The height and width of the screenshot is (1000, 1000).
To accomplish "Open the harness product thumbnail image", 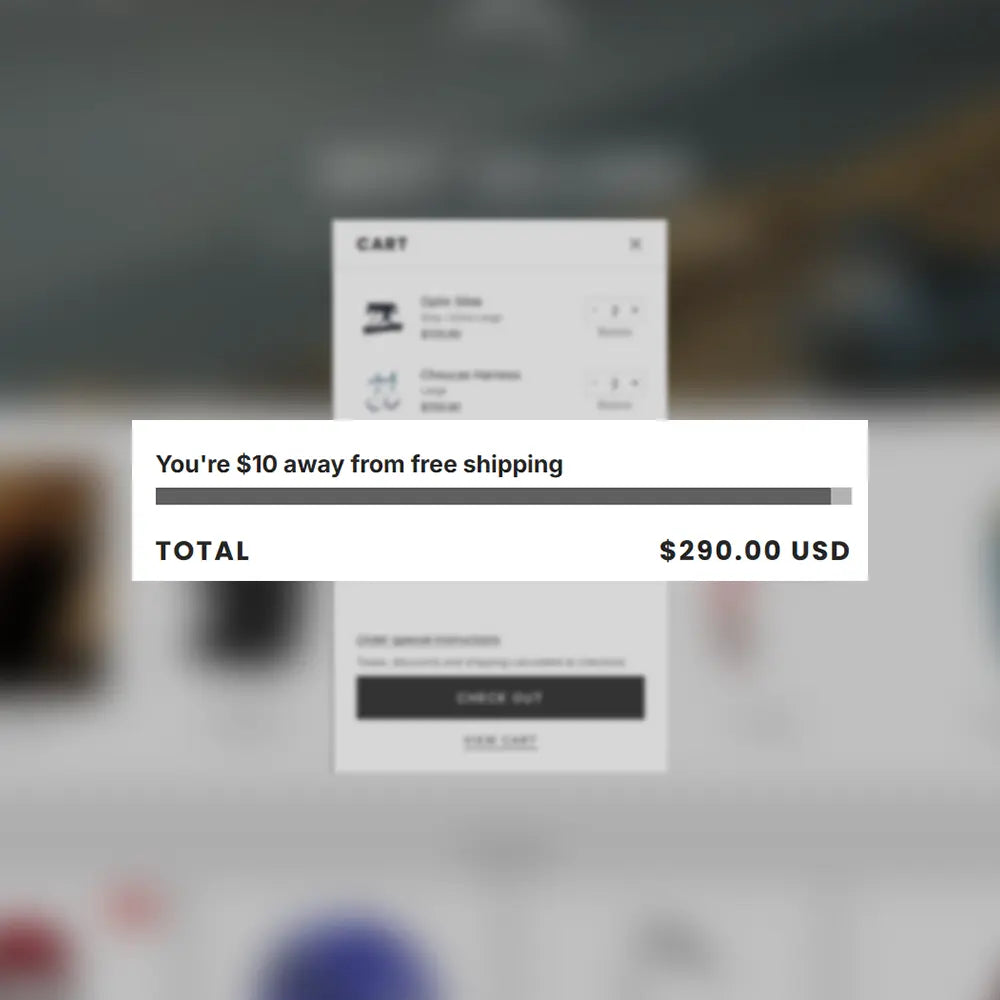I will click(383, 390).
